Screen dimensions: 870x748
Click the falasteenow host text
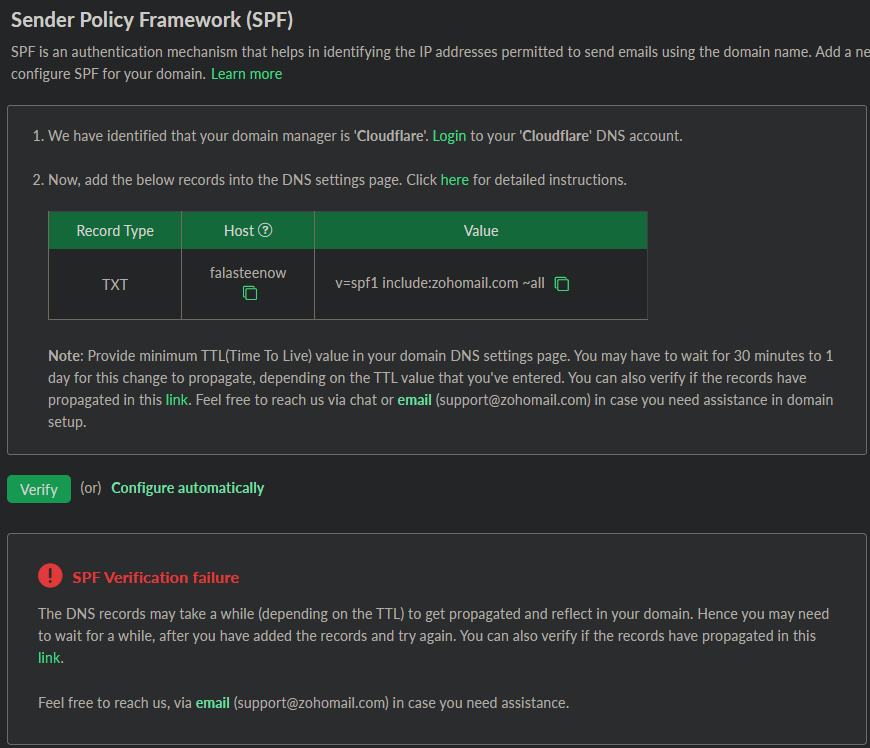pos(248,273)
